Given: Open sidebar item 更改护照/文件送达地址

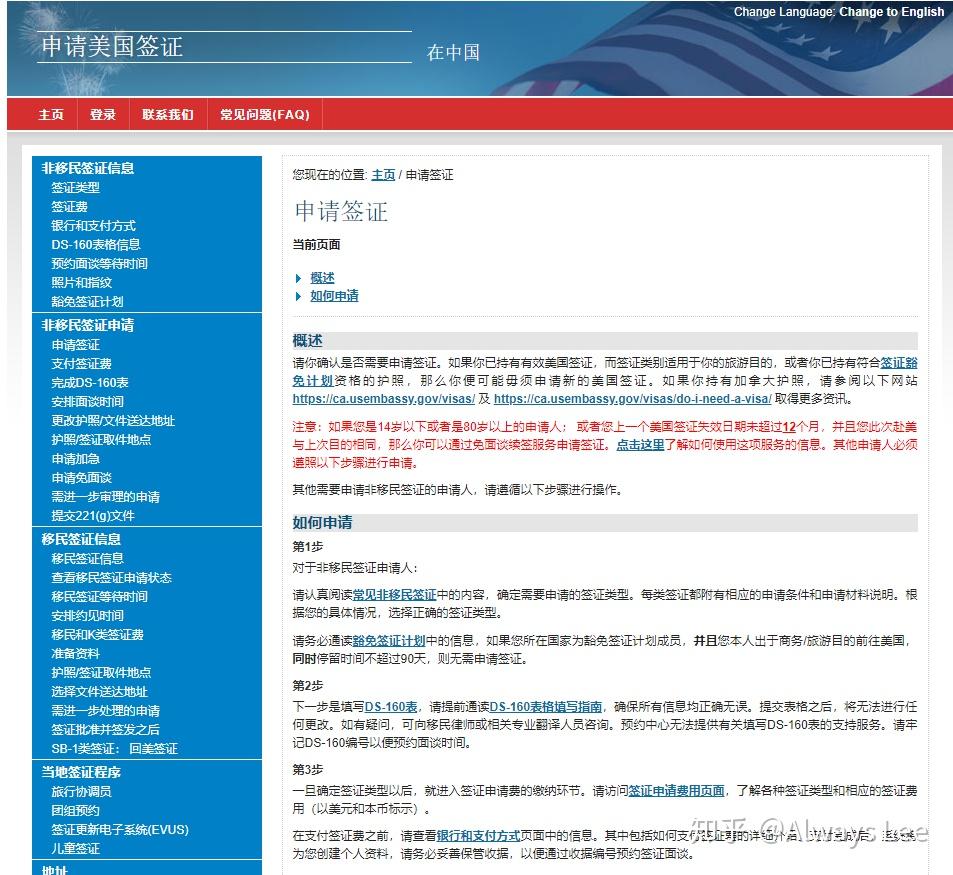Looking at the screenshot, I should (113, 420).
